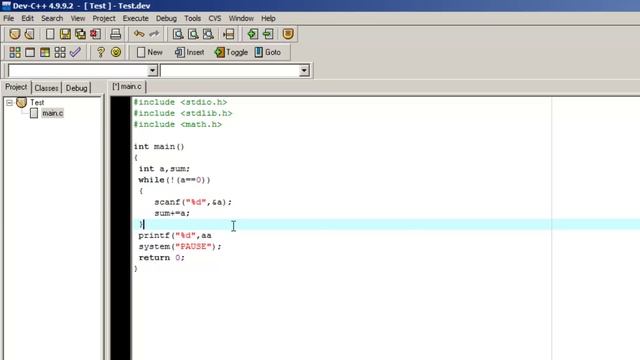This screenshot has height=360, width=640.
Task: Open the first class browser dropdown arrow
Action: click(153, 71)
